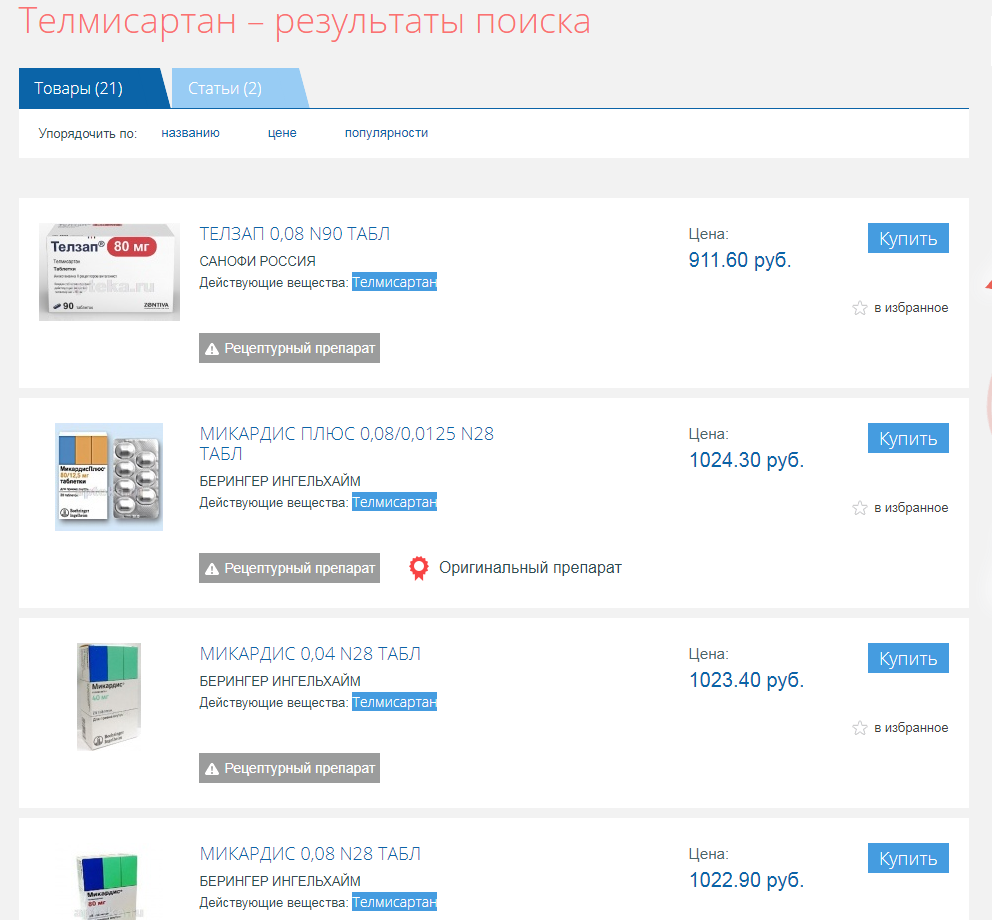Open the ТЕЛЗАП 0,08 N90 ТАБЛ product page
Image resolution: width=992 pixels, height=920 pixels.
294,233
